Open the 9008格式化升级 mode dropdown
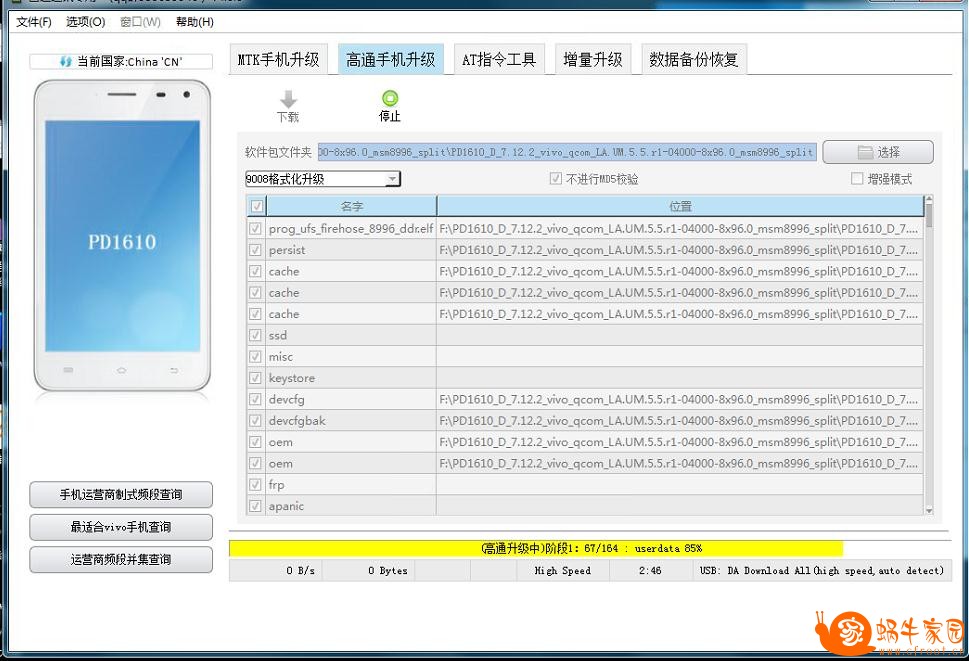The width and height of the screenshot is (969, 661). (323, 179)
